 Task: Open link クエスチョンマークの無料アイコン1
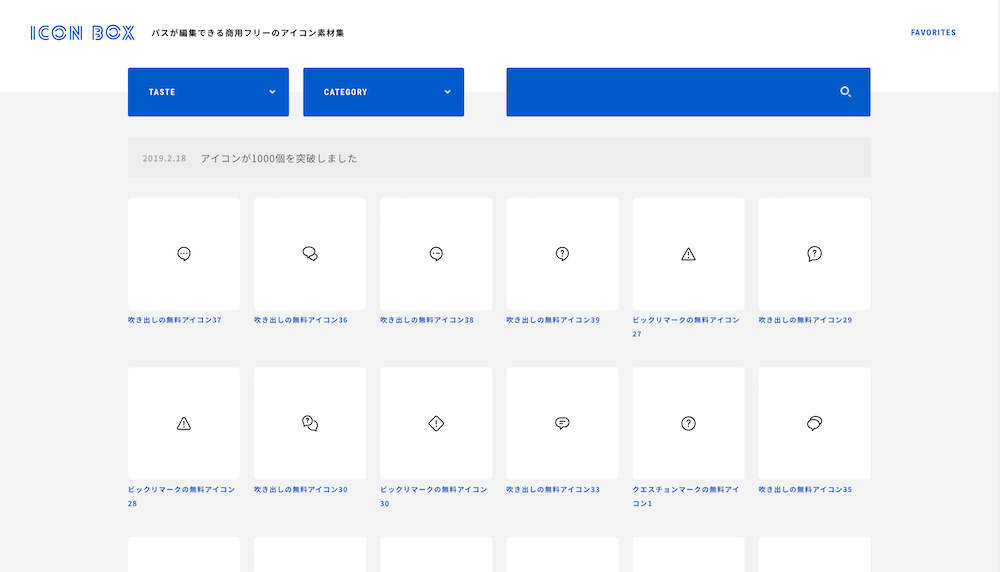pos(686,496)
